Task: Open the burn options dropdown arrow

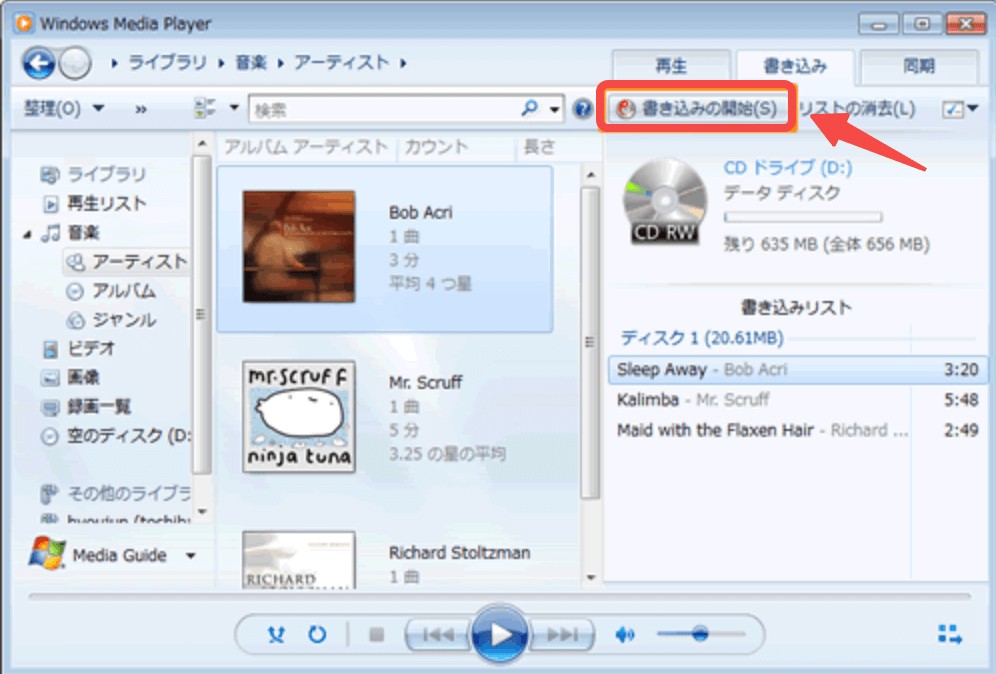Action: (x=972, y=109)
